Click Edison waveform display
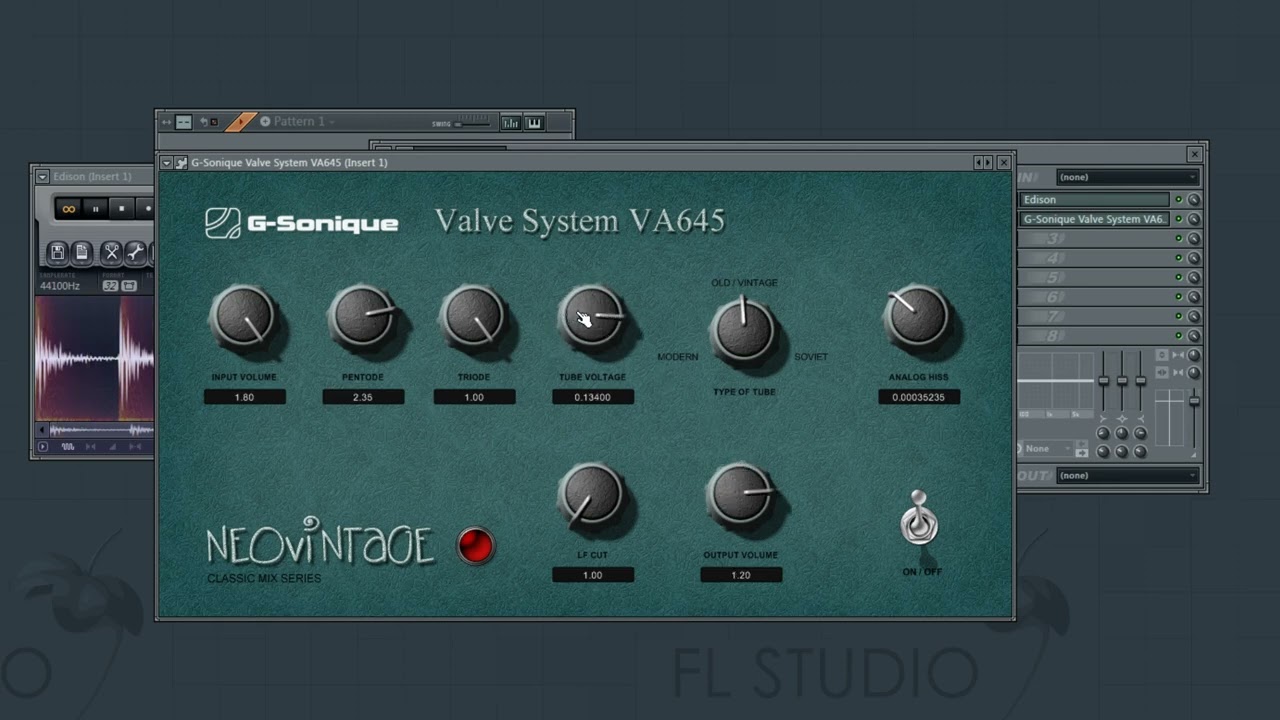The width and height of the screenshot is (1280, 720). click(x=95, y=359)
